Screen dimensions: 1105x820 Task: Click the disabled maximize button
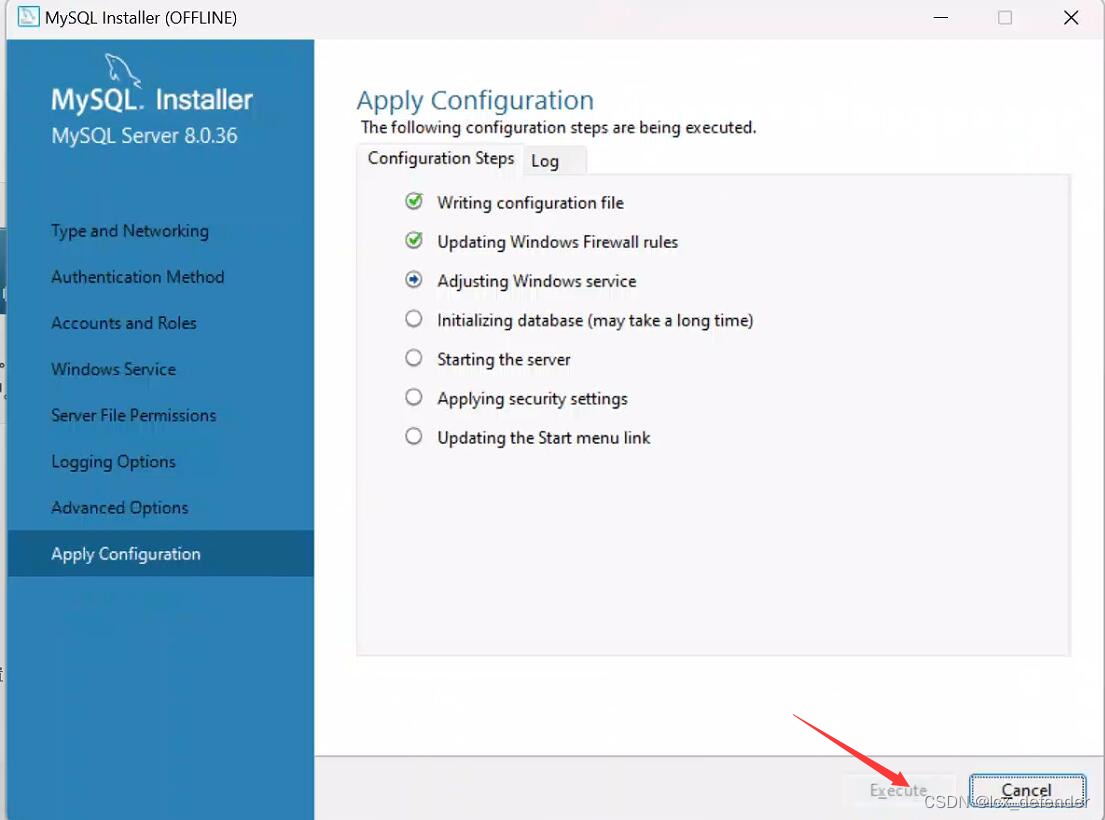(1005, 17)
